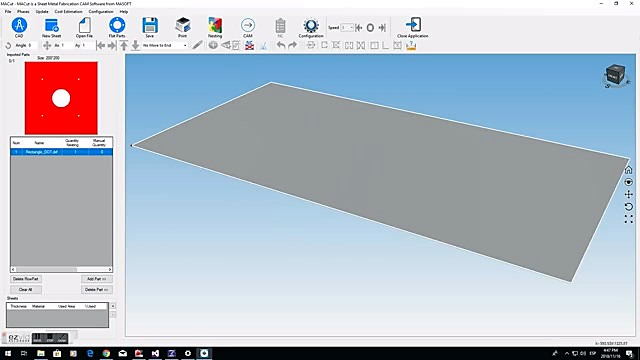The width and height of the screenshot is (640, 360).
Task: Select the Rectangle_DOT.dxf row
Action: click(x=61, y=152)
